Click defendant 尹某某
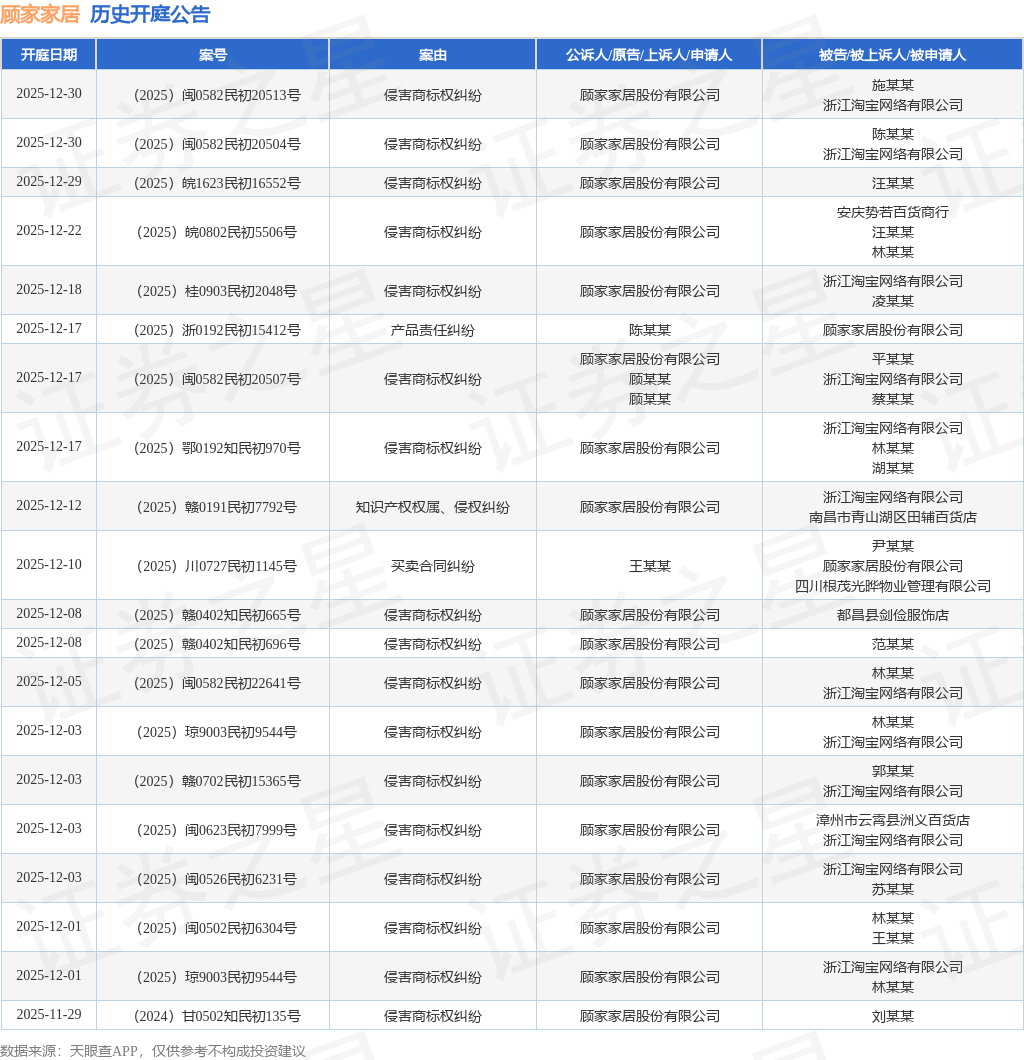 pos(892,546)
